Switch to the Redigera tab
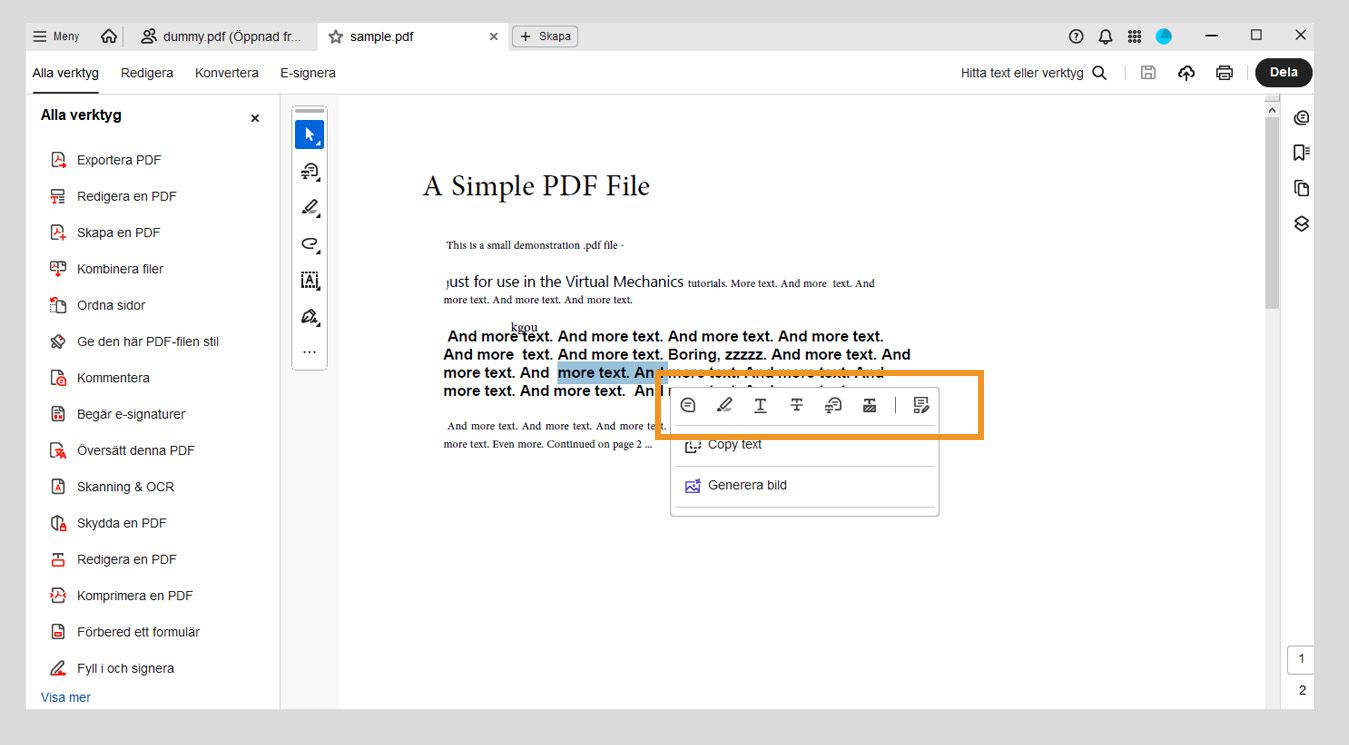1349x745 pixels. (x=147, y=73)
